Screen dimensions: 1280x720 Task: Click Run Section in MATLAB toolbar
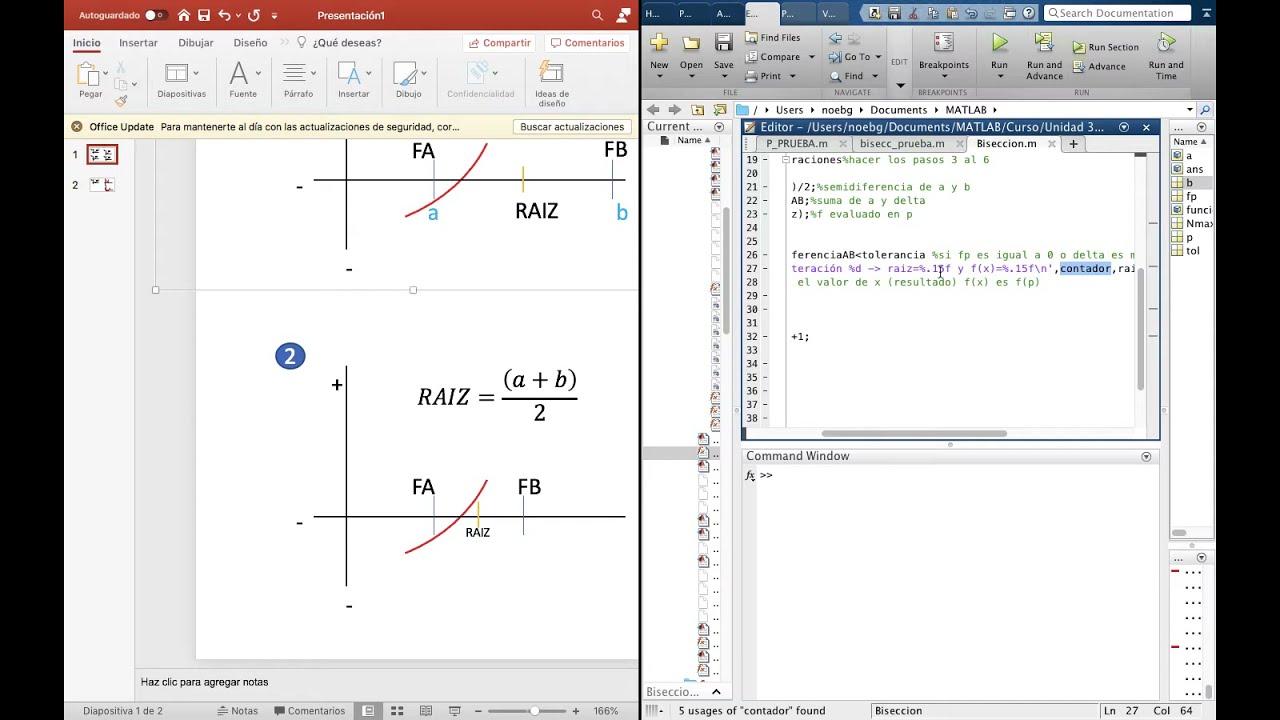pyautogui.click(x=1106, y=47)
